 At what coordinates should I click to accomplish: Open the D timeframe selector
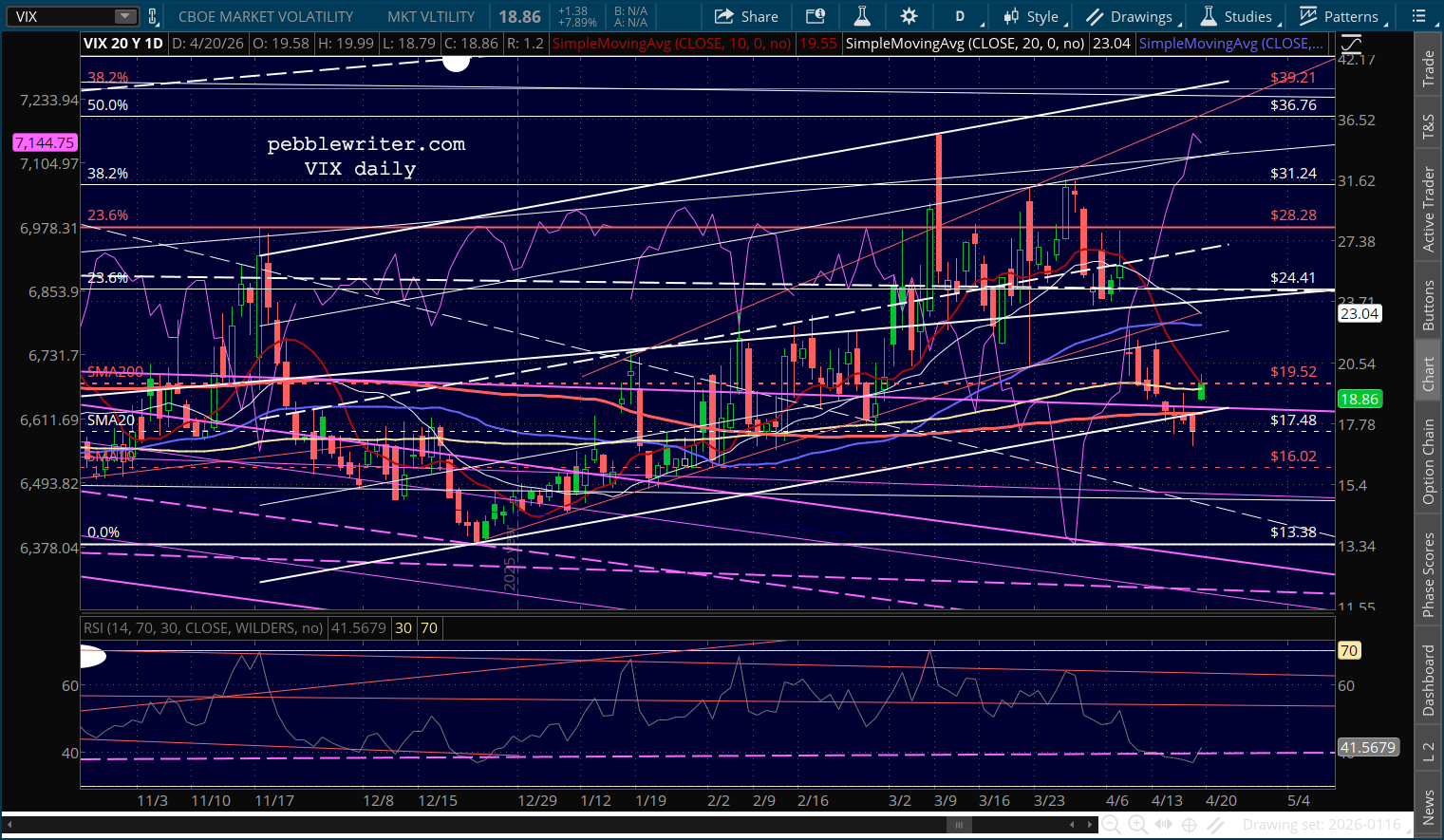tap(960, 16)
